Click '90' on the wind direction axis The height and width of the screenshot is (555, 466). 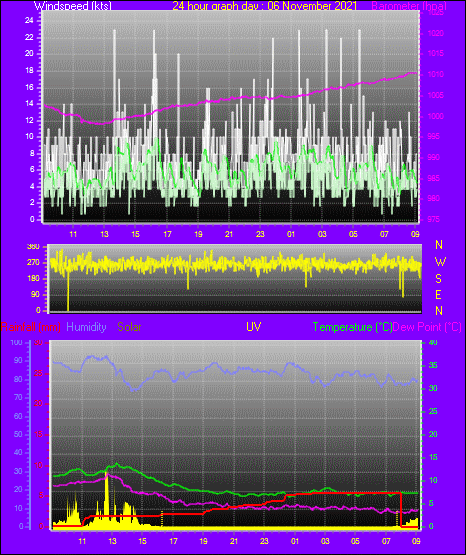(35, 294)
